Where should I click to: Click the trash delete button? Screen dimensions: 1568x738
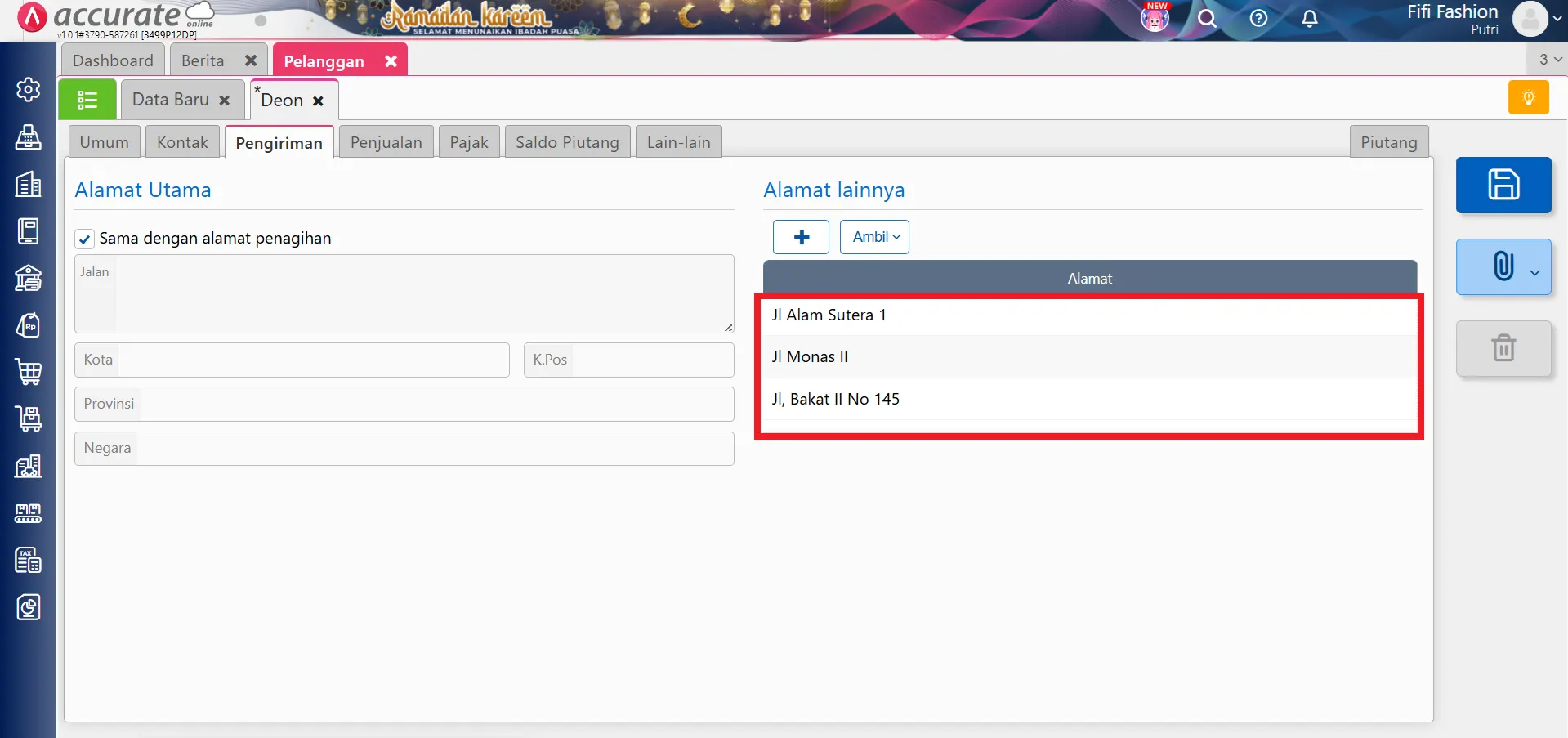pos(1503,348)
